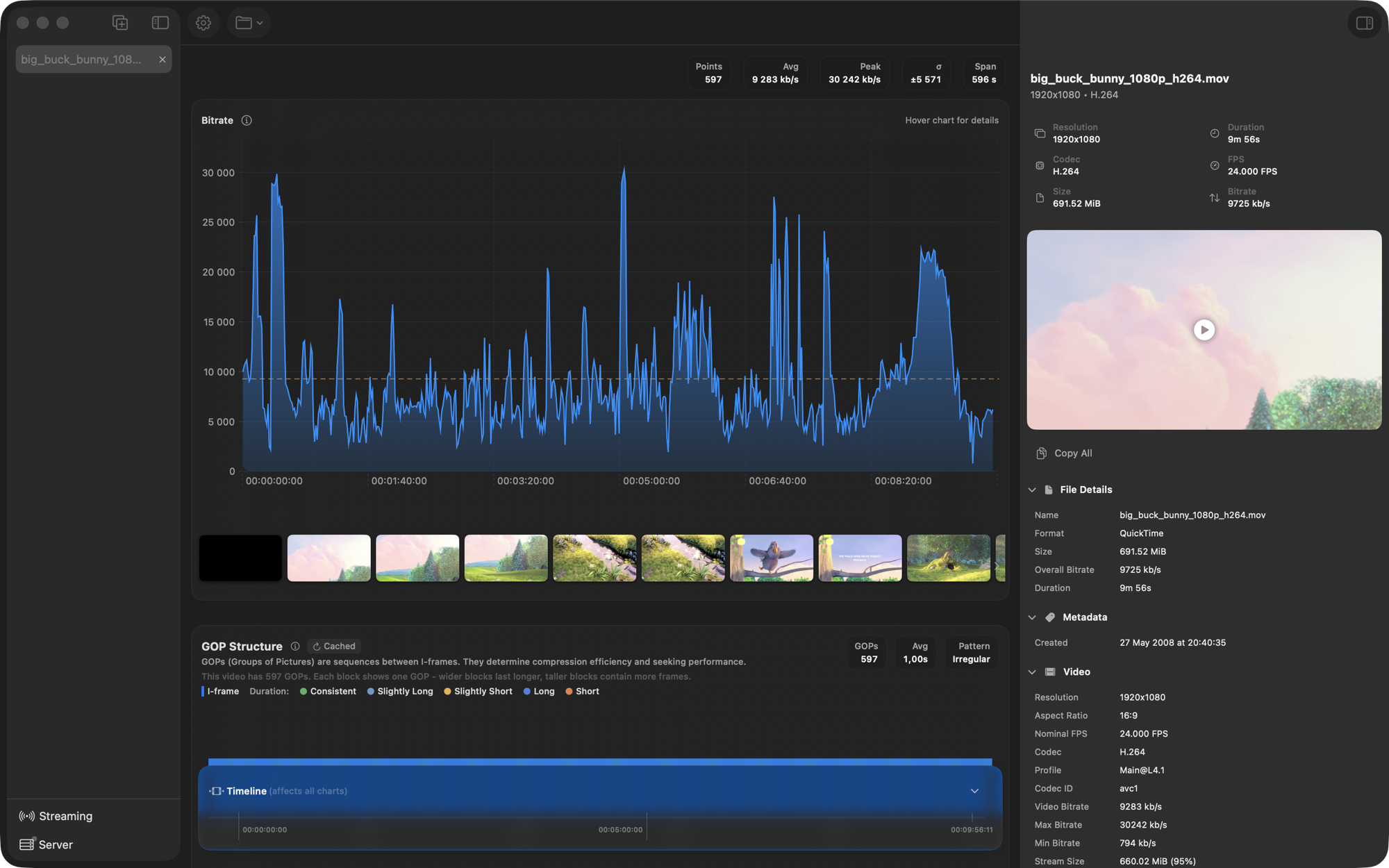Click the Resolution icon in summary

click(x=1040, y=133)
